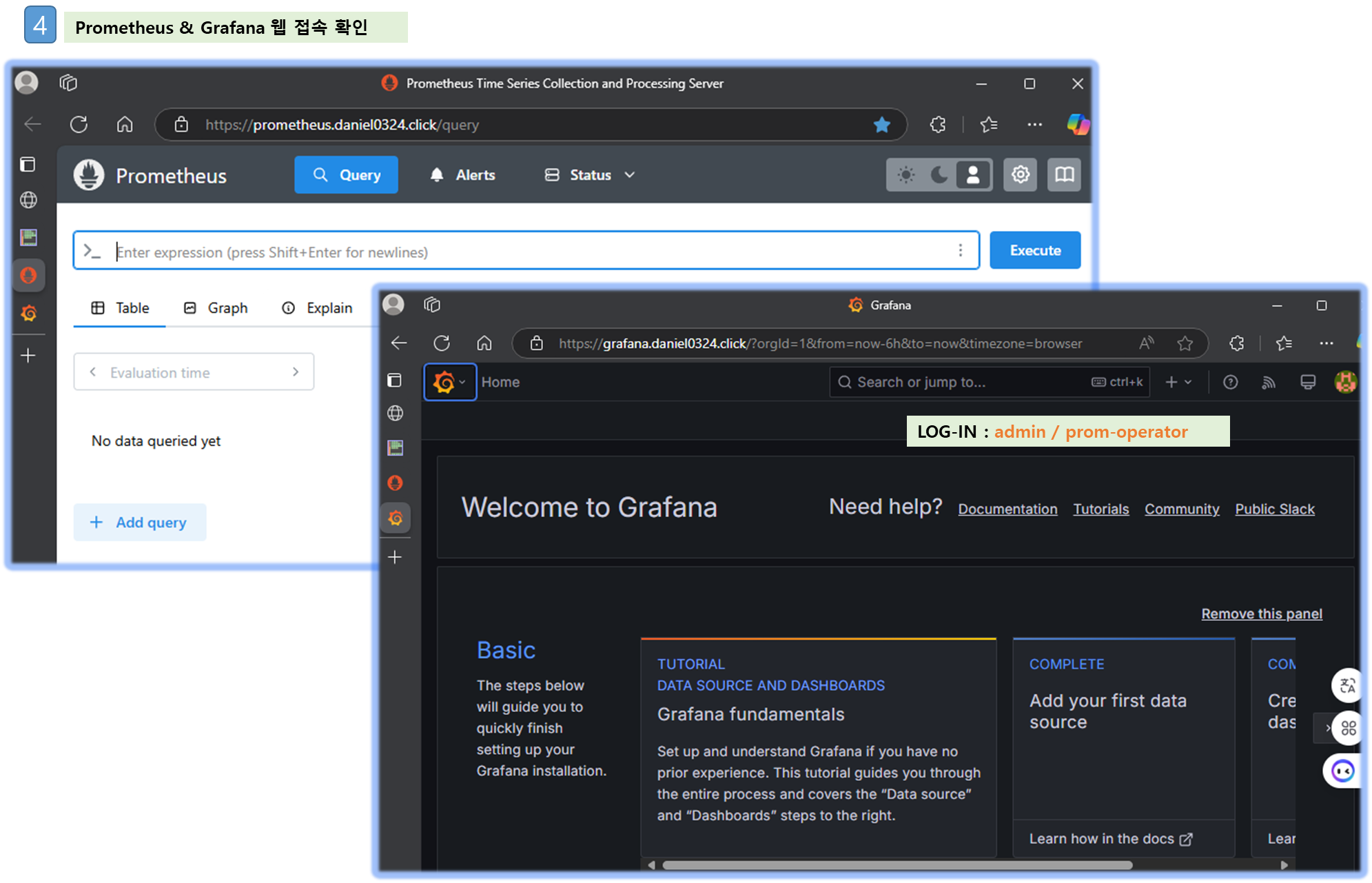Open Grafana help question mark icon
1372x883 pixels.
coord(1230,382)
